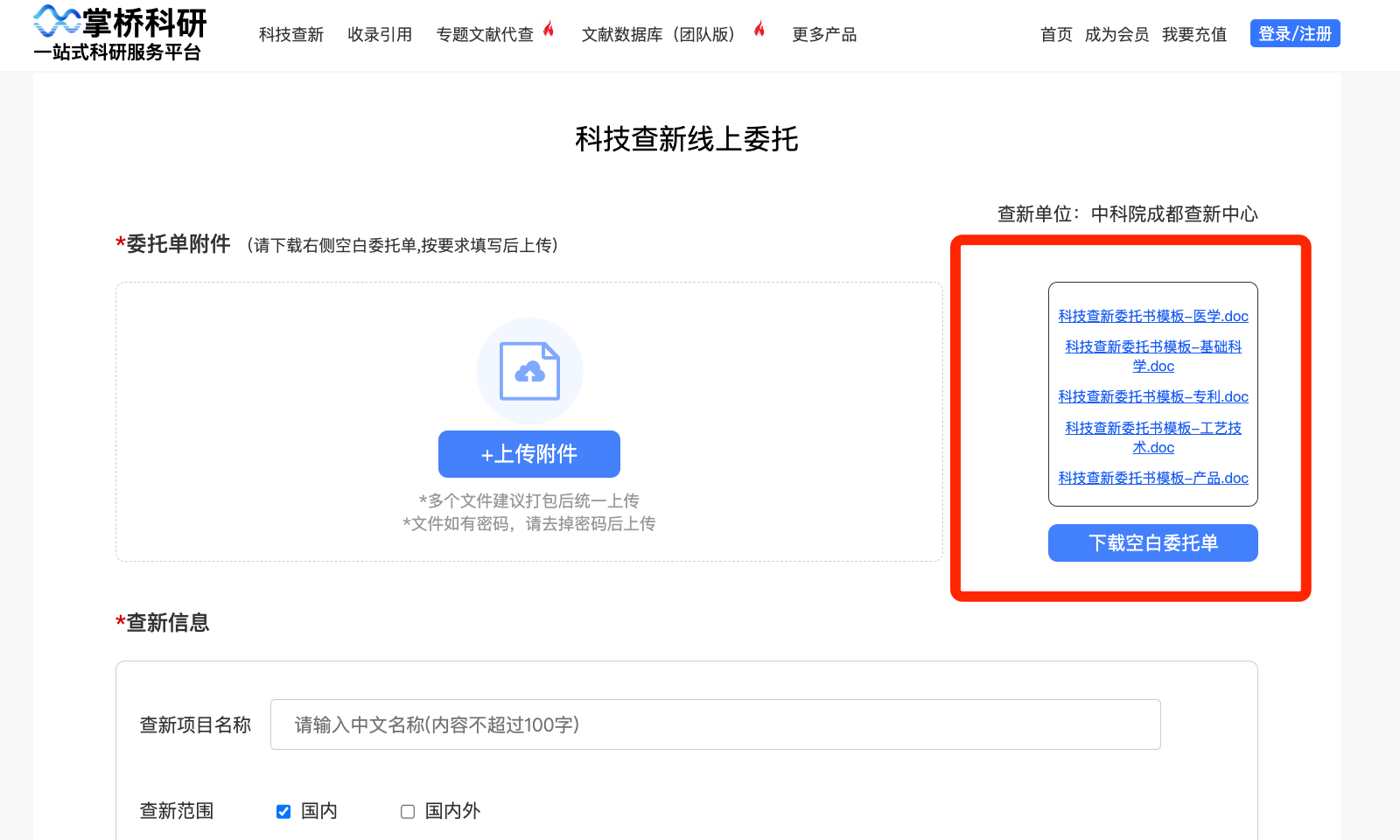The height and width of the screenshot is (840, 1400).
Task: Click the flame icon beside 文献数据库（团队版）
Action: [x=759, y=29]
